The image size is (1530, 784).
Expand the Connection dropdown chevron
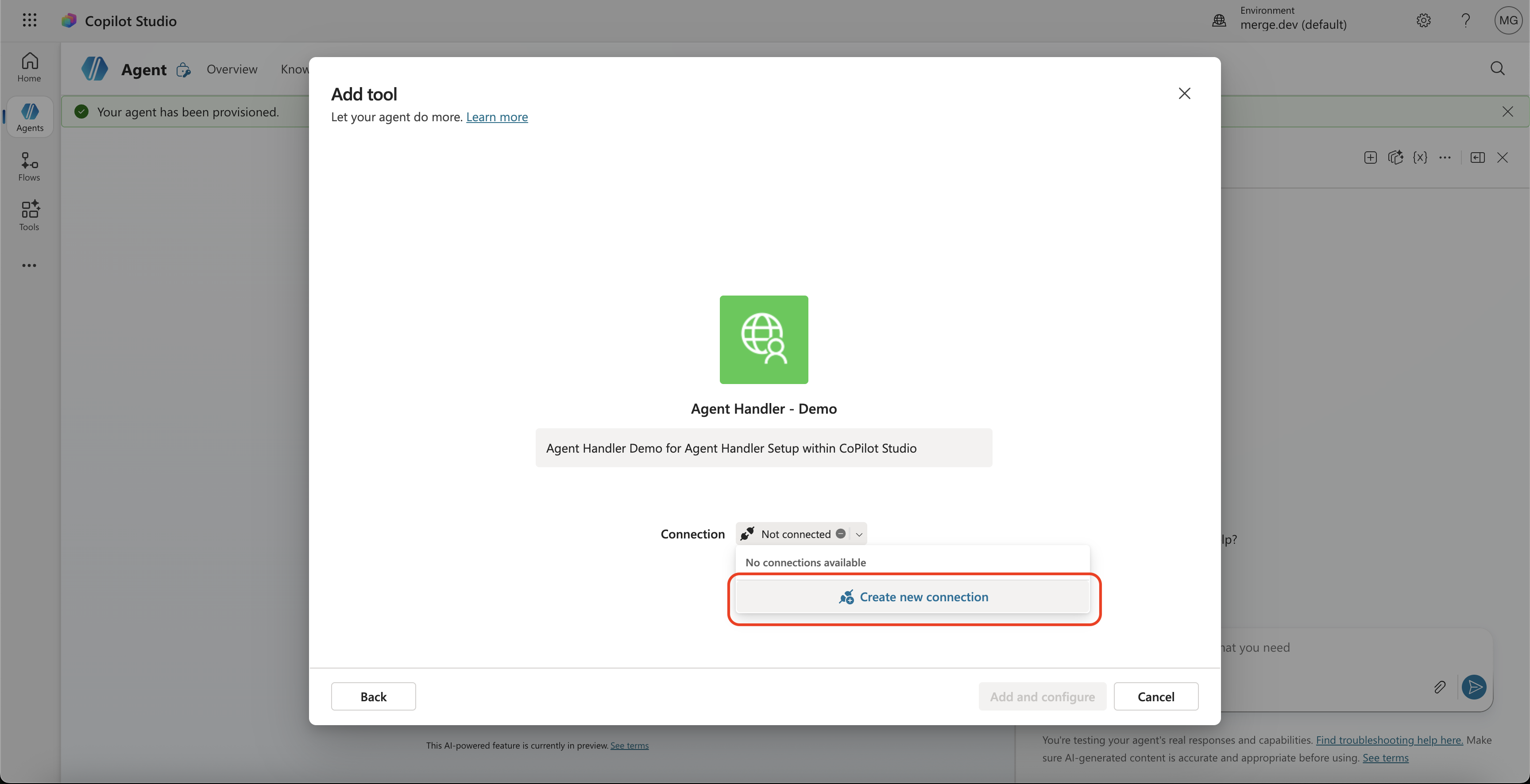tap(859, 534)
